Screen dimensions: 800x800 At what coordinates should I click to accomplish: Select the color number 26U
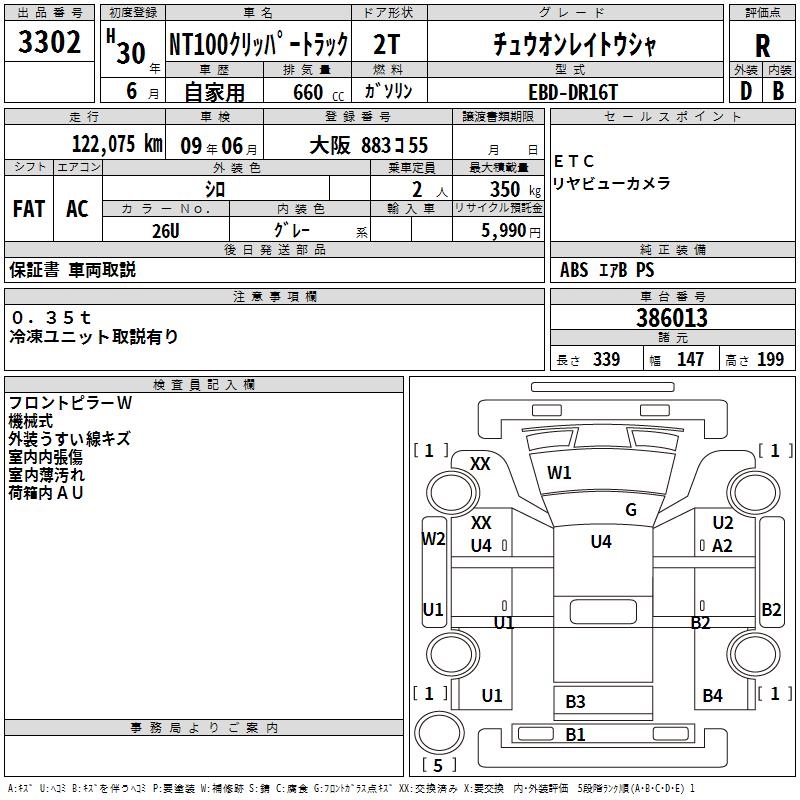166,230
